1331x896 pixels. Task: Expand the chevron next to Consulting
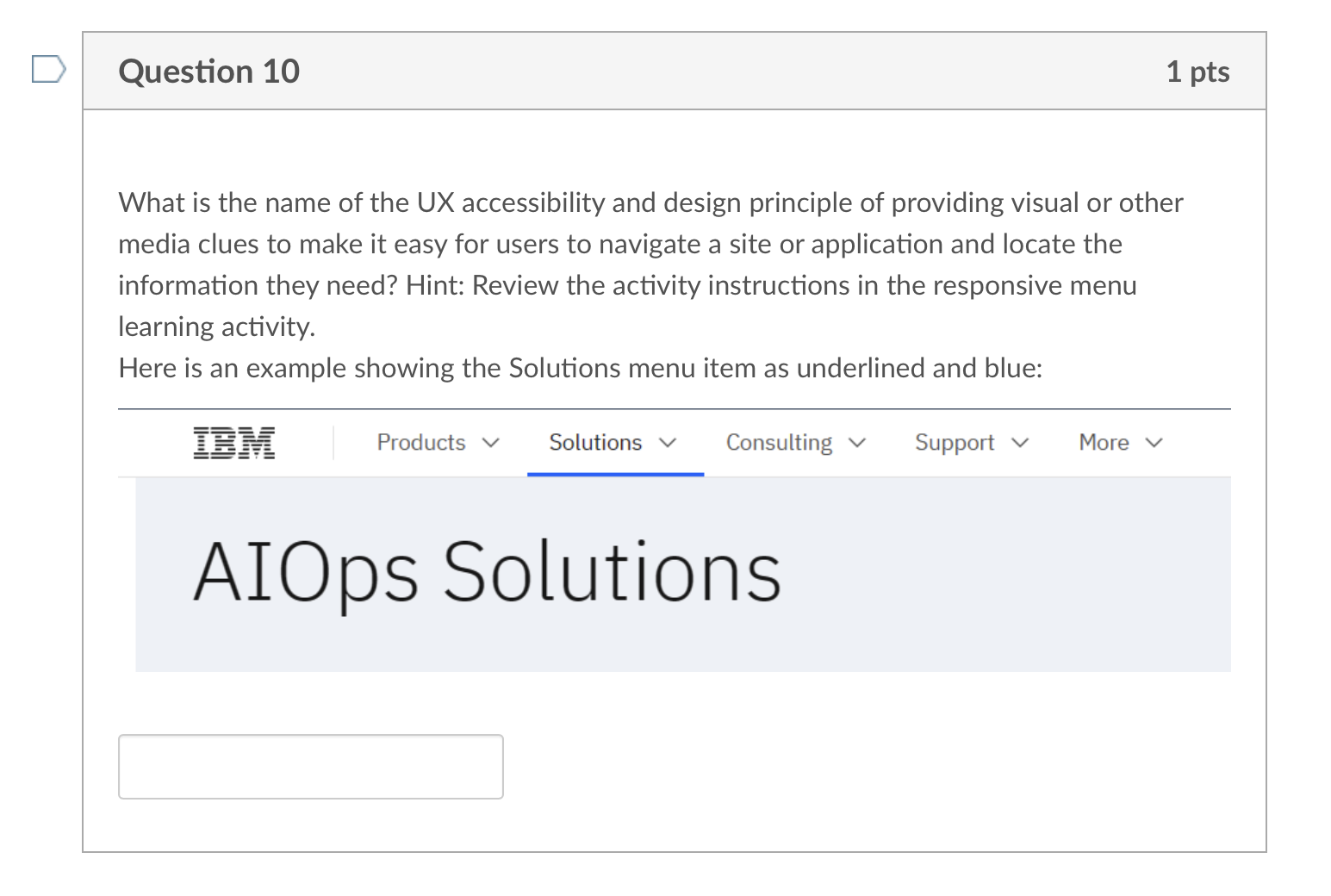click(x=857, y=443)
